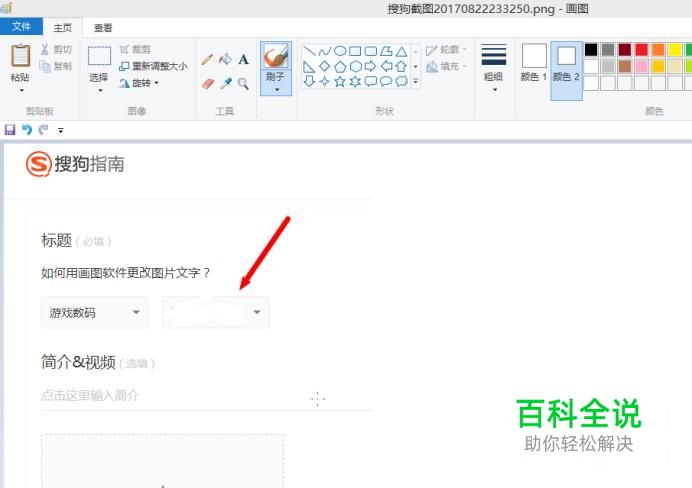Select the Oval callout shape

pos(386,81)
